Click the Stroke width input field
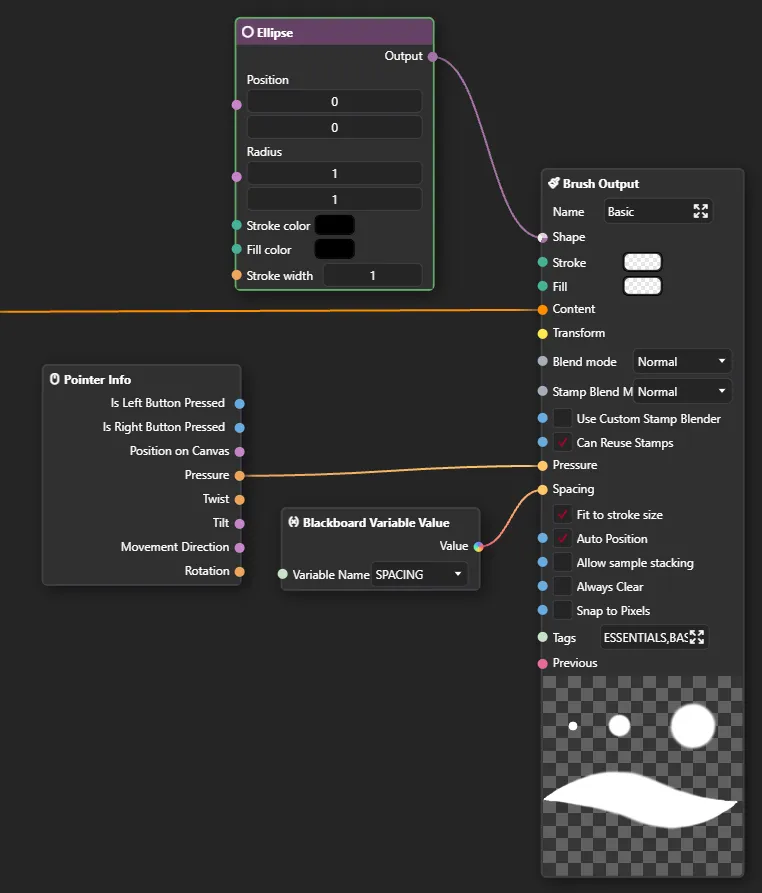The height and width of the screenshot is (893, 762). [x=372, y=276]
